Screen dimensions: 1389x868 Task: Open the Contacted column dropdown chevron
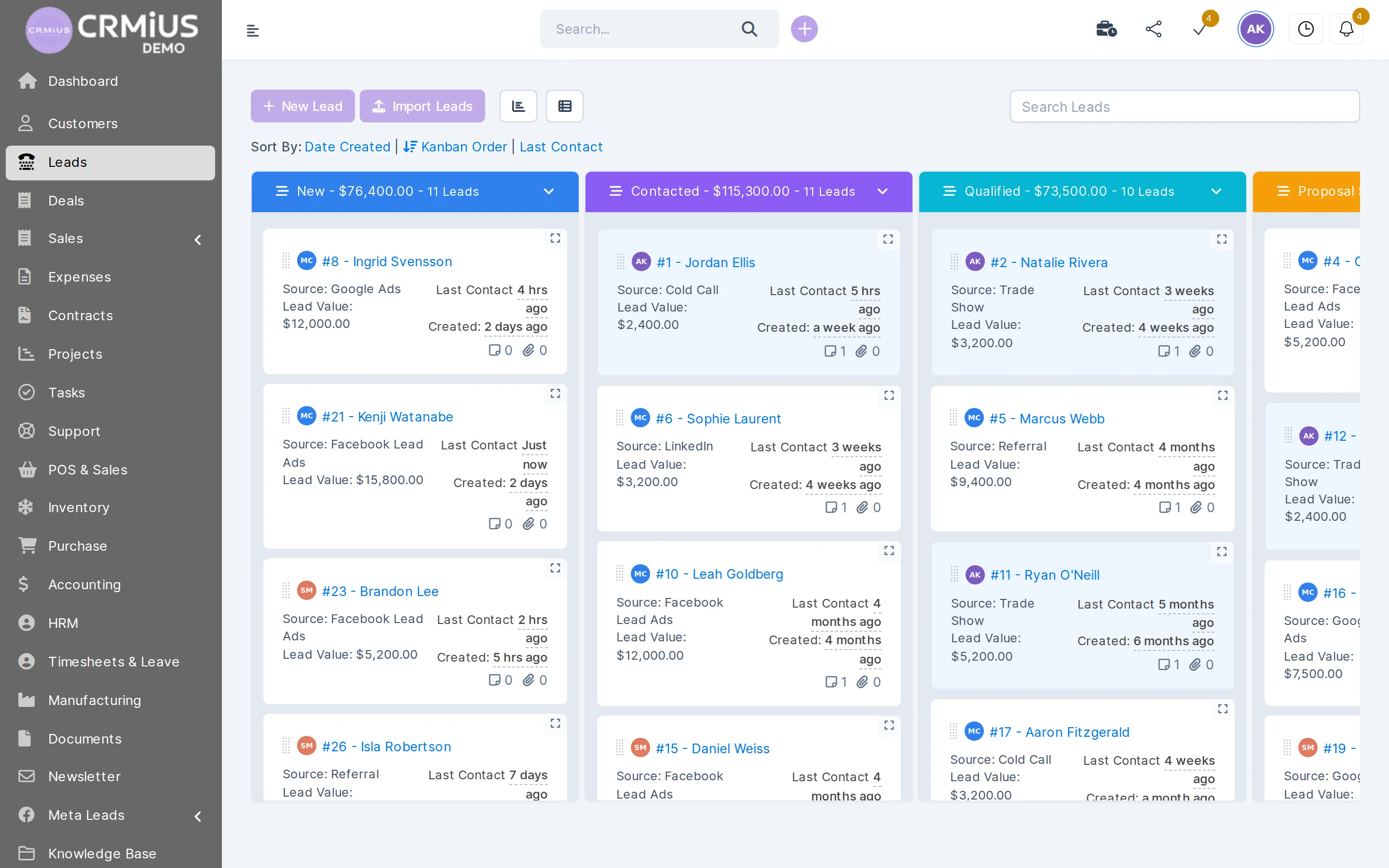[883, 191]
